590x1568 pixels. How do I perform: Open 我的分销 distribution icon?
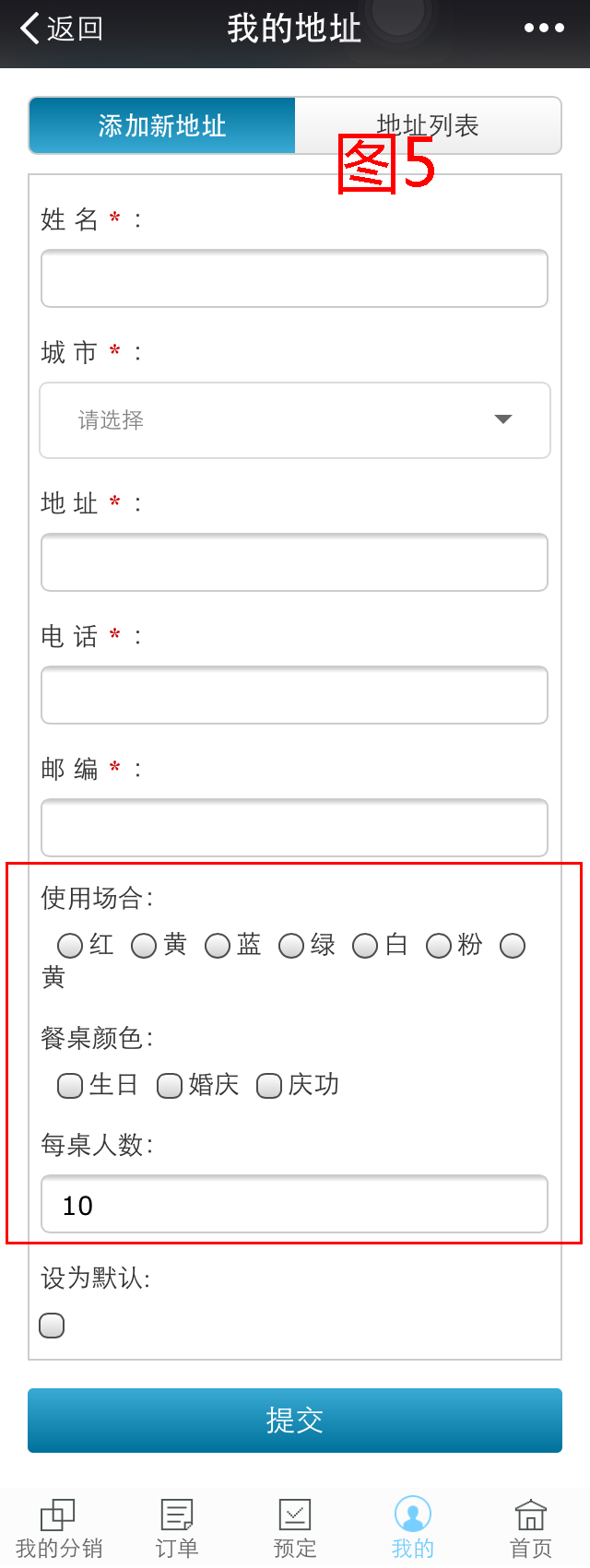58,1515
